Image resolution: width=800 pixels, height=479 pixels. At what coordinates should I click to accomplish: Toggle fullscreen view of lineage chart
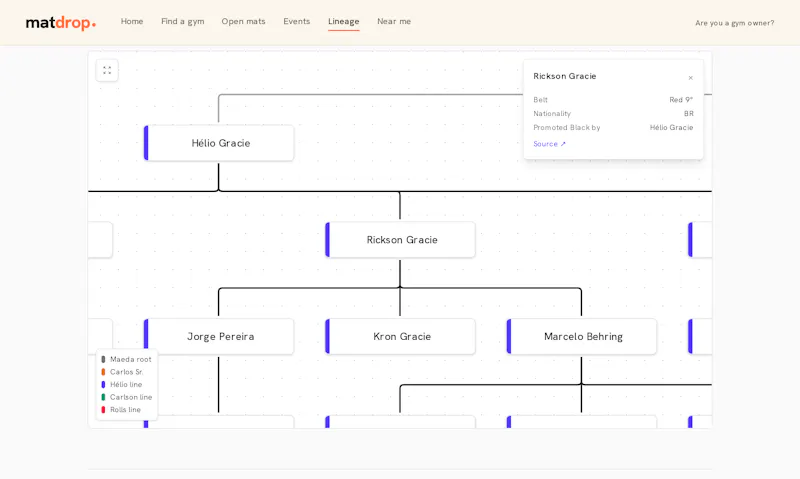coord(107,70)
